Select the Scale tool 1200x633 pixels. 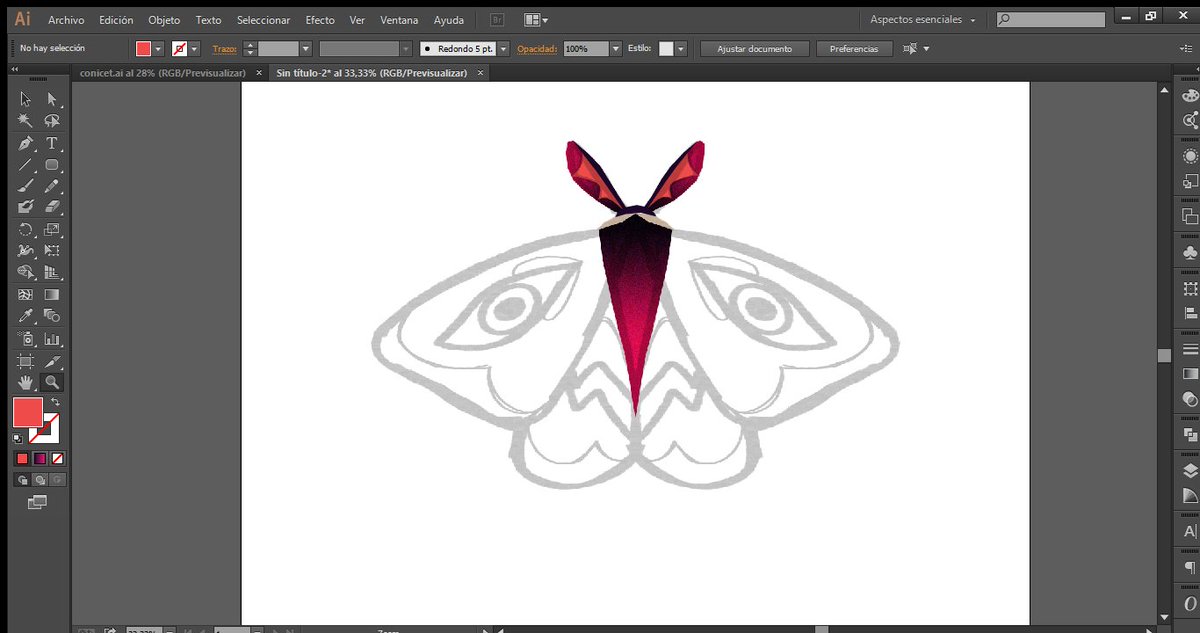pos(52,229)
